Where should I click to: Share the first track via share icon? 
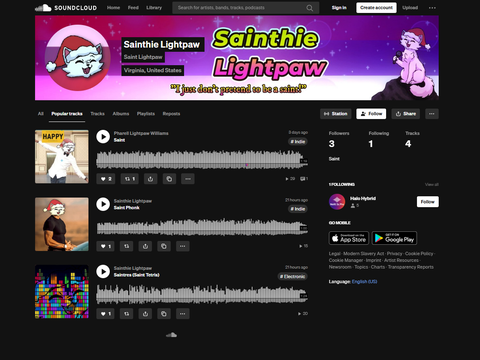pyautogui.click(x=150, y=179)
